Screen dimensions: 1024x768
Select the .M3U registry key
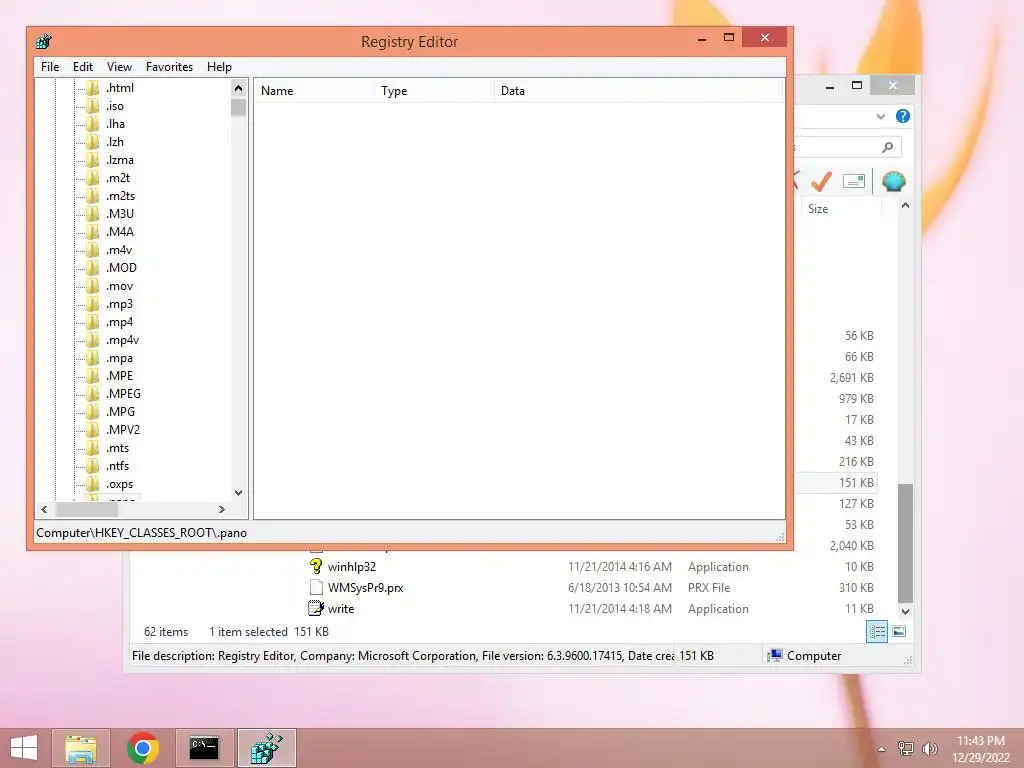pos(120,214)
